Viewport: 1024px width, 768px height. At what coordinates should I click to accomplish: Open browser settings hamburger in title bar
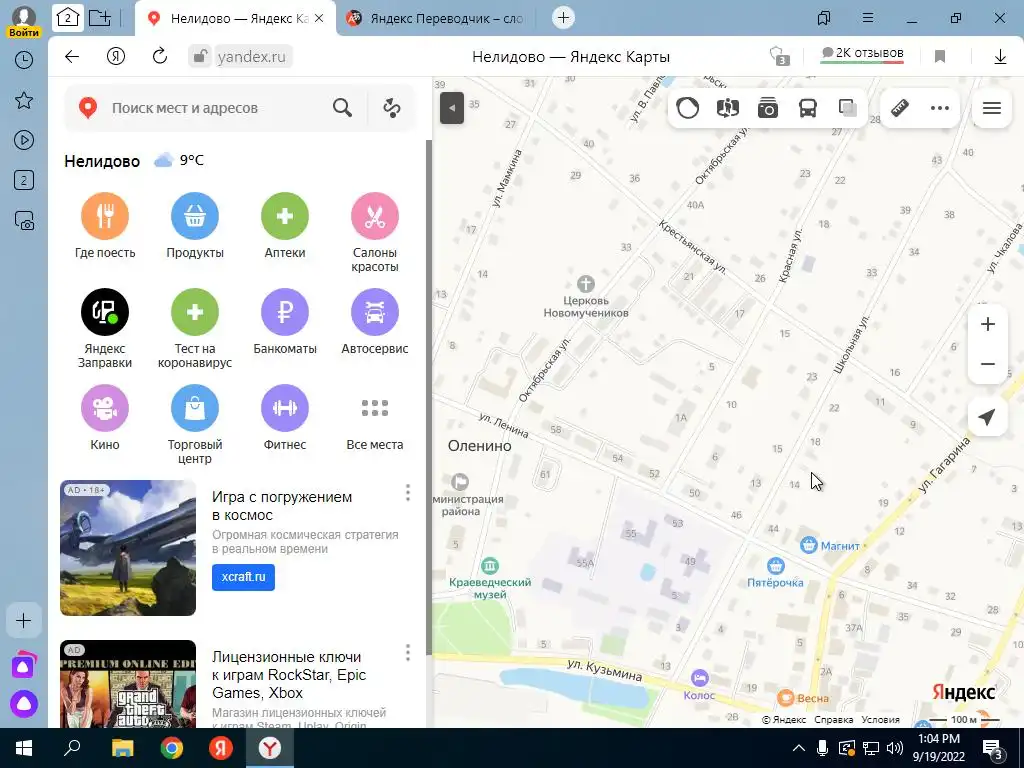[x=868, y=18]
